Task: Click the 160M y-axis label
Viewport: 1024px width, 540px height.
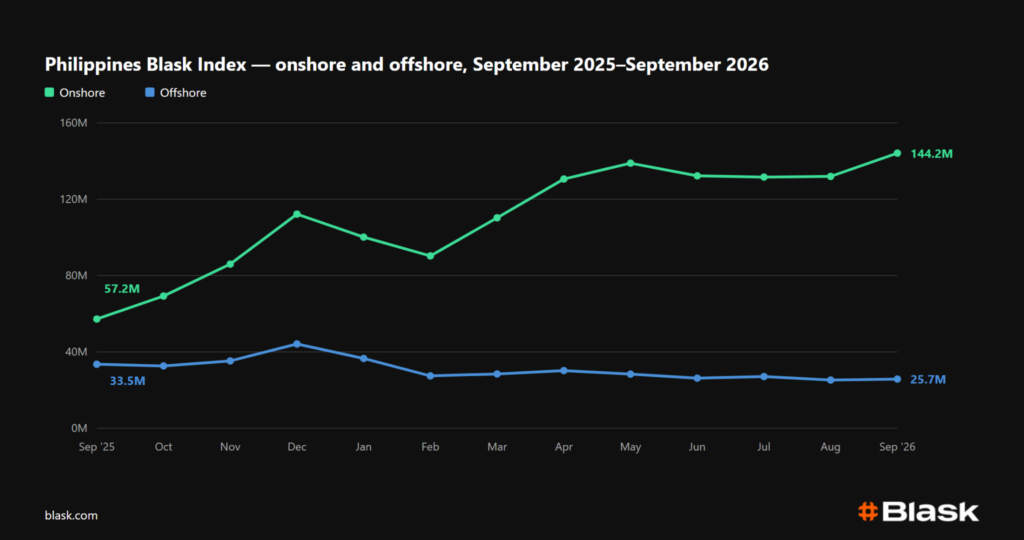Action: [73, 123]
